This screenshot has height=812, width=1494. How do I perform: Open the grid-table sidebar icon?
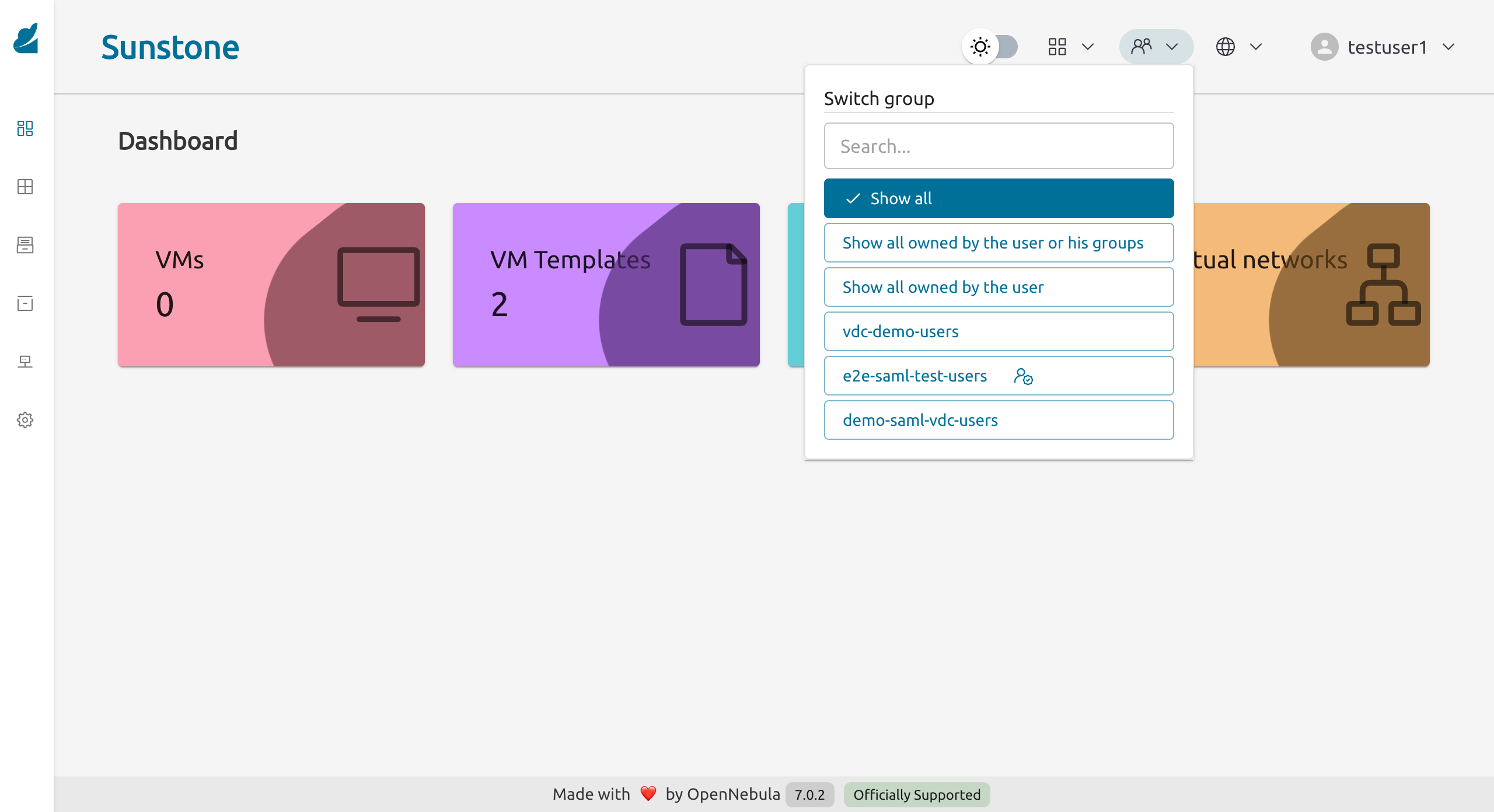pyautogui.click(x=25, y=187)
